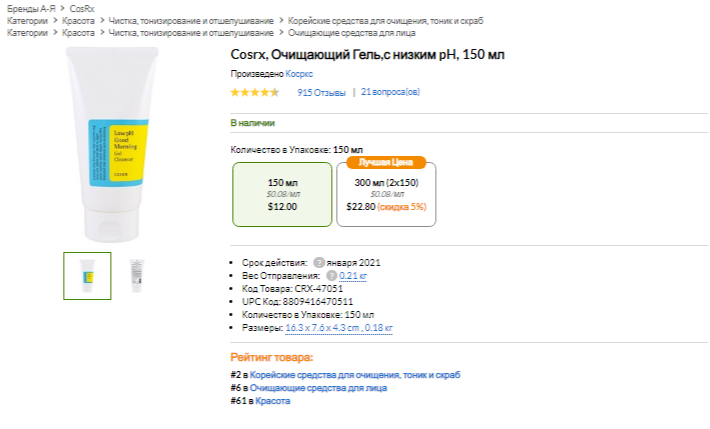The width and height of the screenshot is (710, 429).
Task: Click the 16.3 x 7.6 x 4.3 cm dimensions link
Action: click(339, 327)
